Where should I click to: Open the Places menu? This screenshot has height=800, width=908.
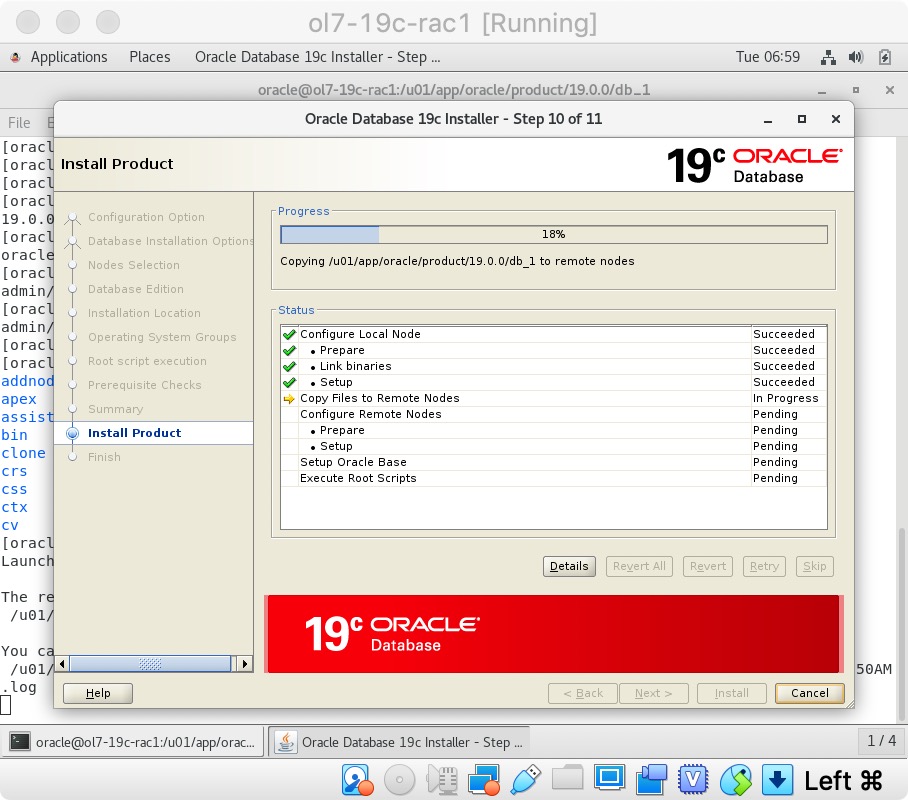point(149,57)
